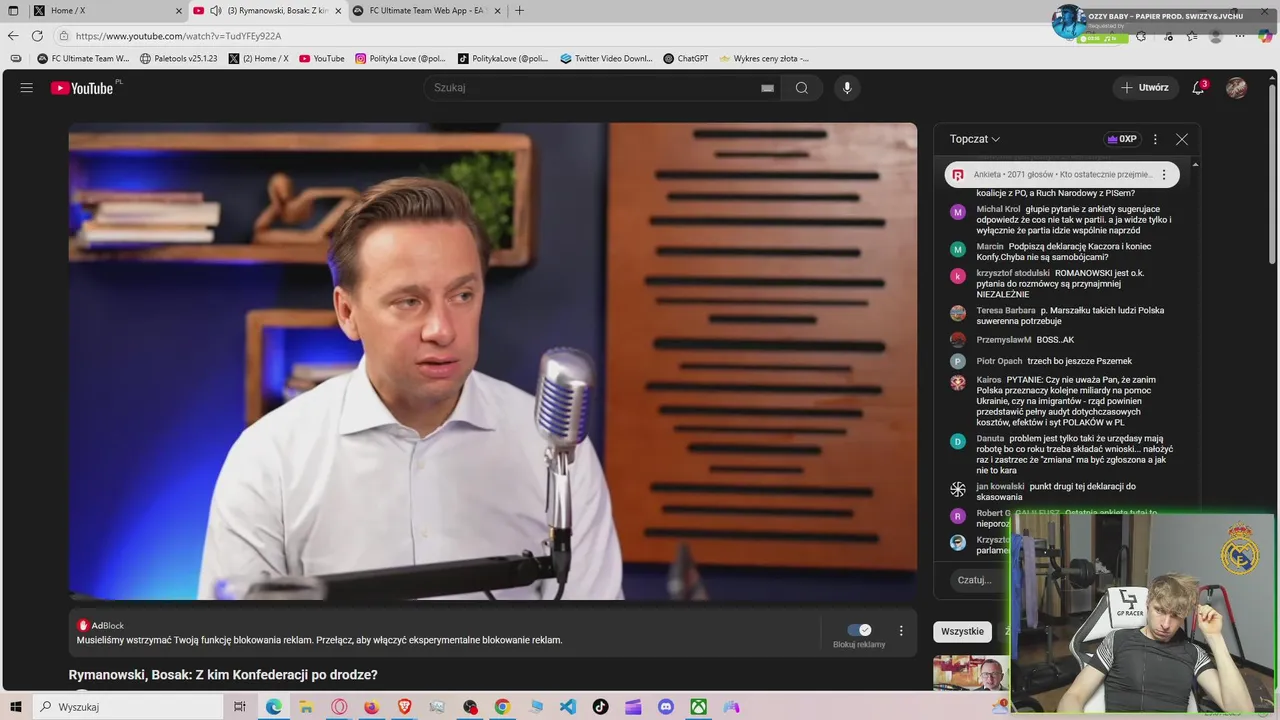Click the YouTube search magnifier button
The image size is (1280, 720).
tap(802, 88)
